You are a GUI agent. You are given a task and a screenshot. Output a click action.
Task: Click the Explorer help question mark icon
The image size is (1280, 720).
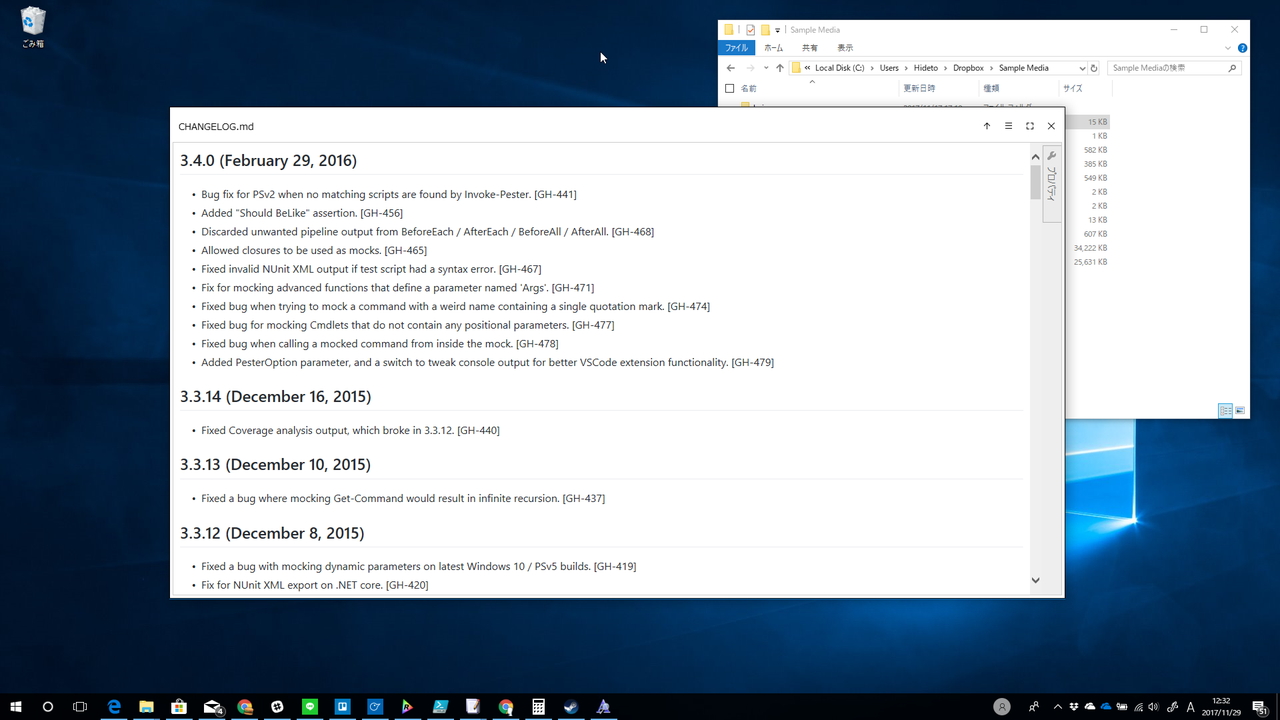1242,48
